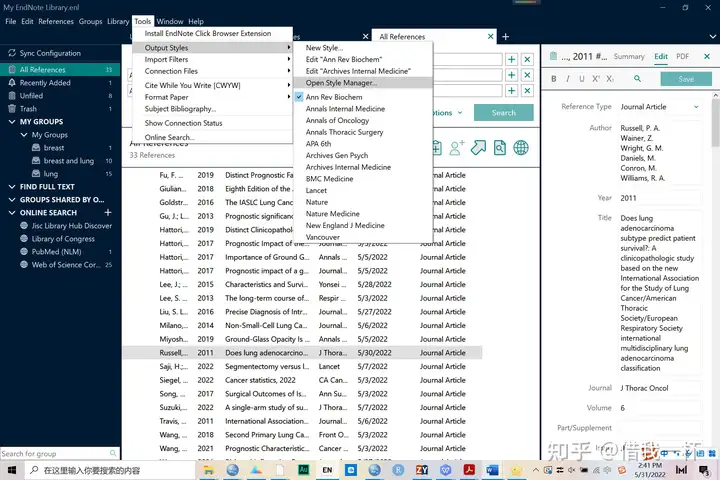Select checked Ann Rev Biochem style

pos(334,97)
